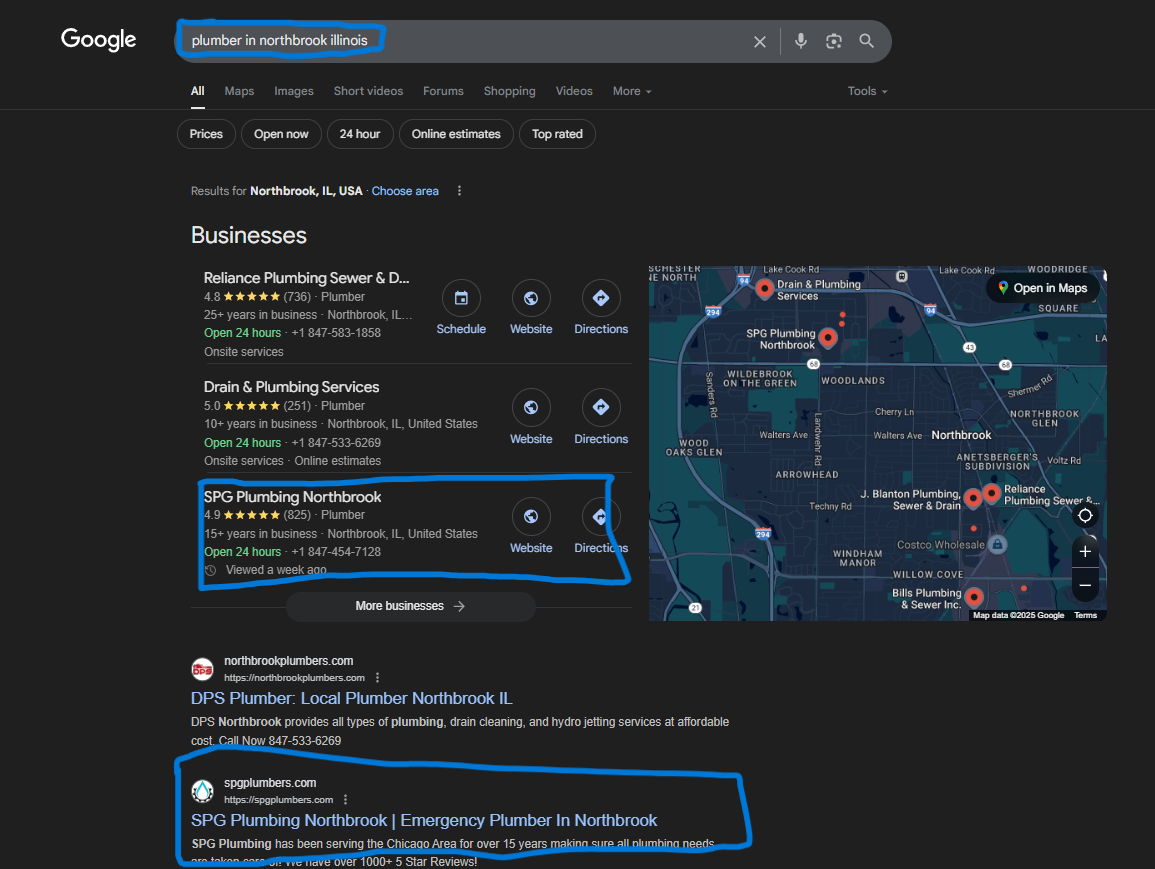Get Directions to SPG Plumbing Northbrook
Image resolution: width=1155 pixels, height=869 pixels.
click(601, 516)
